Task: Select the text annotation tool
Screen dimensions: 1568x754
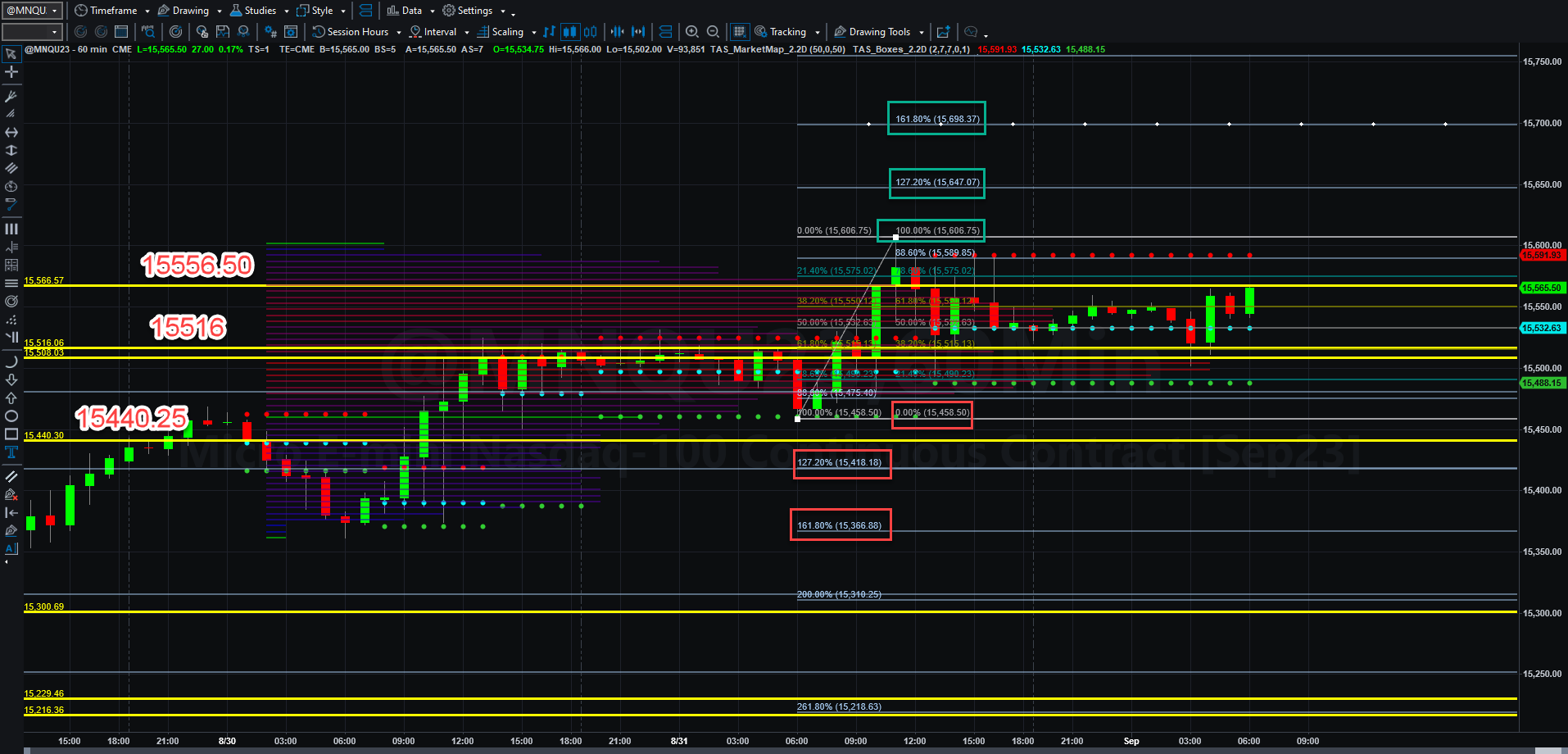Action: tap(11, 452)
